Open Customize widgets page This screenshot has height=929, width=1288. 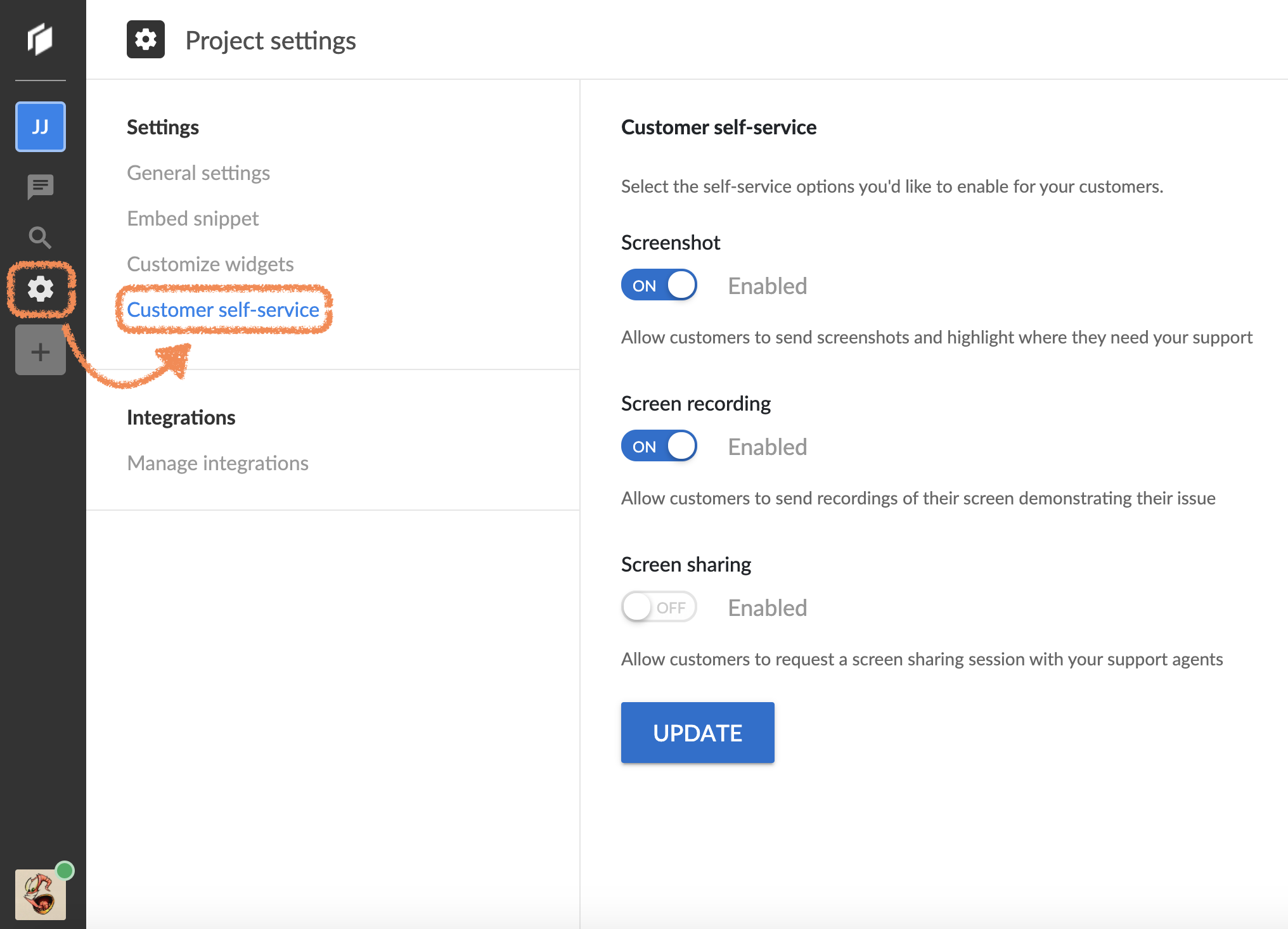pyautogui.click(x=210, y=264)
